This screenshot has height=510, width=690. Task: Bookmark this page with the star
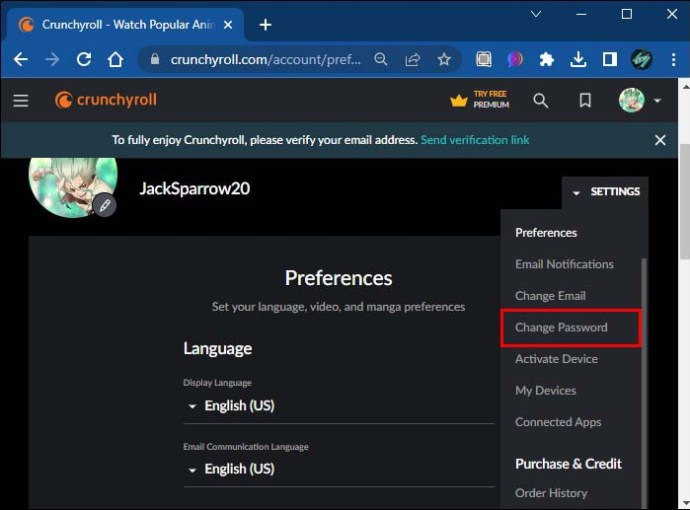click(x=444, y=59)
